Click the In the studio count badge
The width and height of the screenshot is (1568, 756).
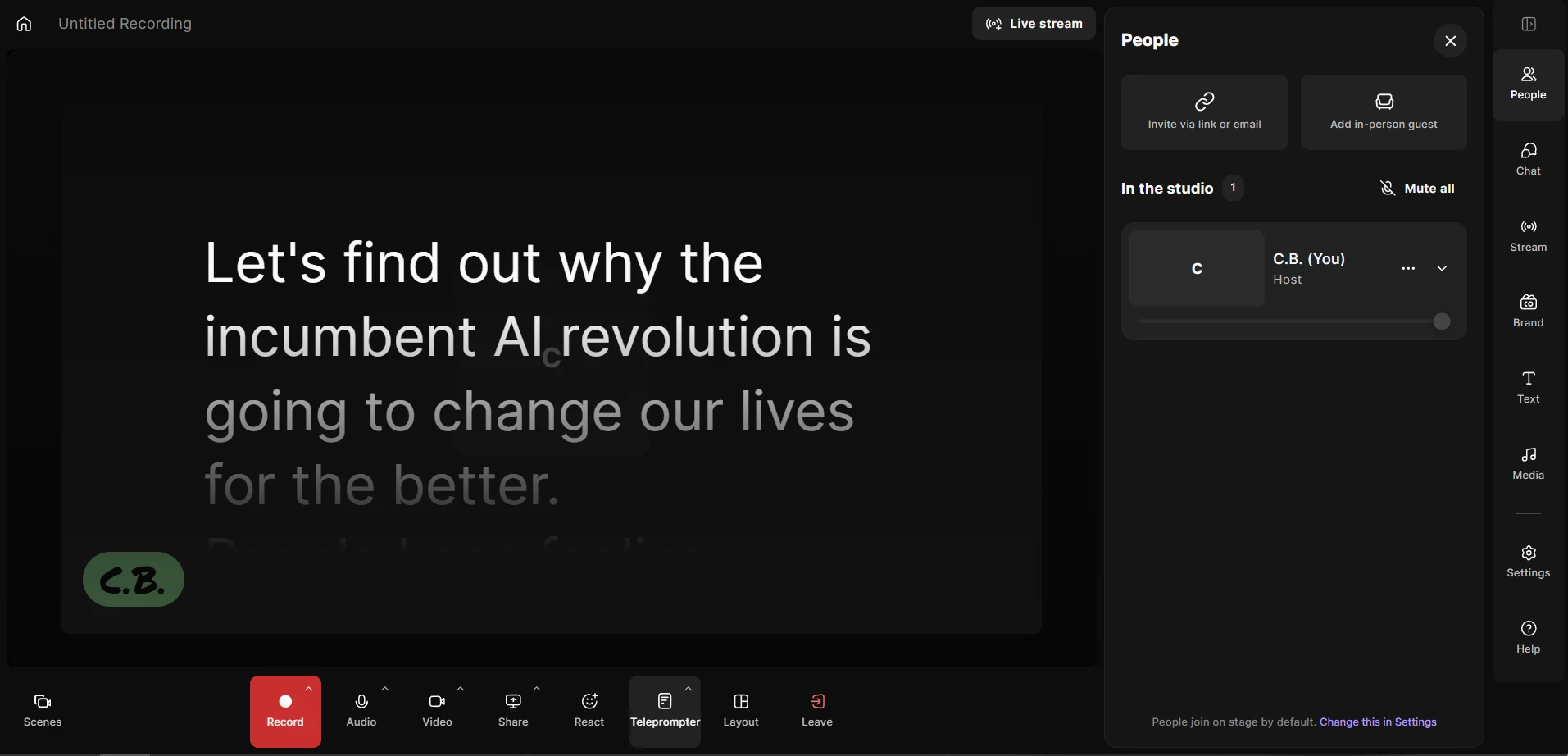point(1233,188)
